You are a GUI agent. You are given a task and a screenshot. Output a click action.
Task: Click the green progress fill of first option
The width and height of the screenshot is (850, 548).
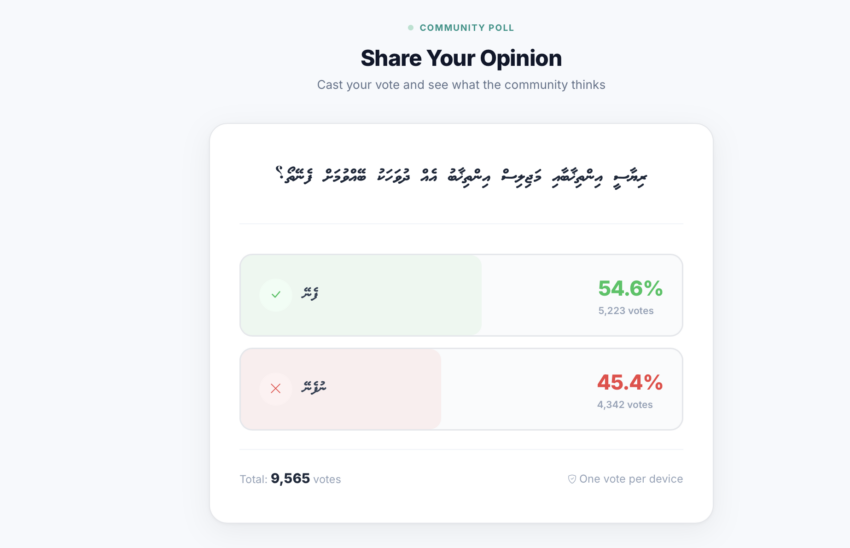(400, 320)
